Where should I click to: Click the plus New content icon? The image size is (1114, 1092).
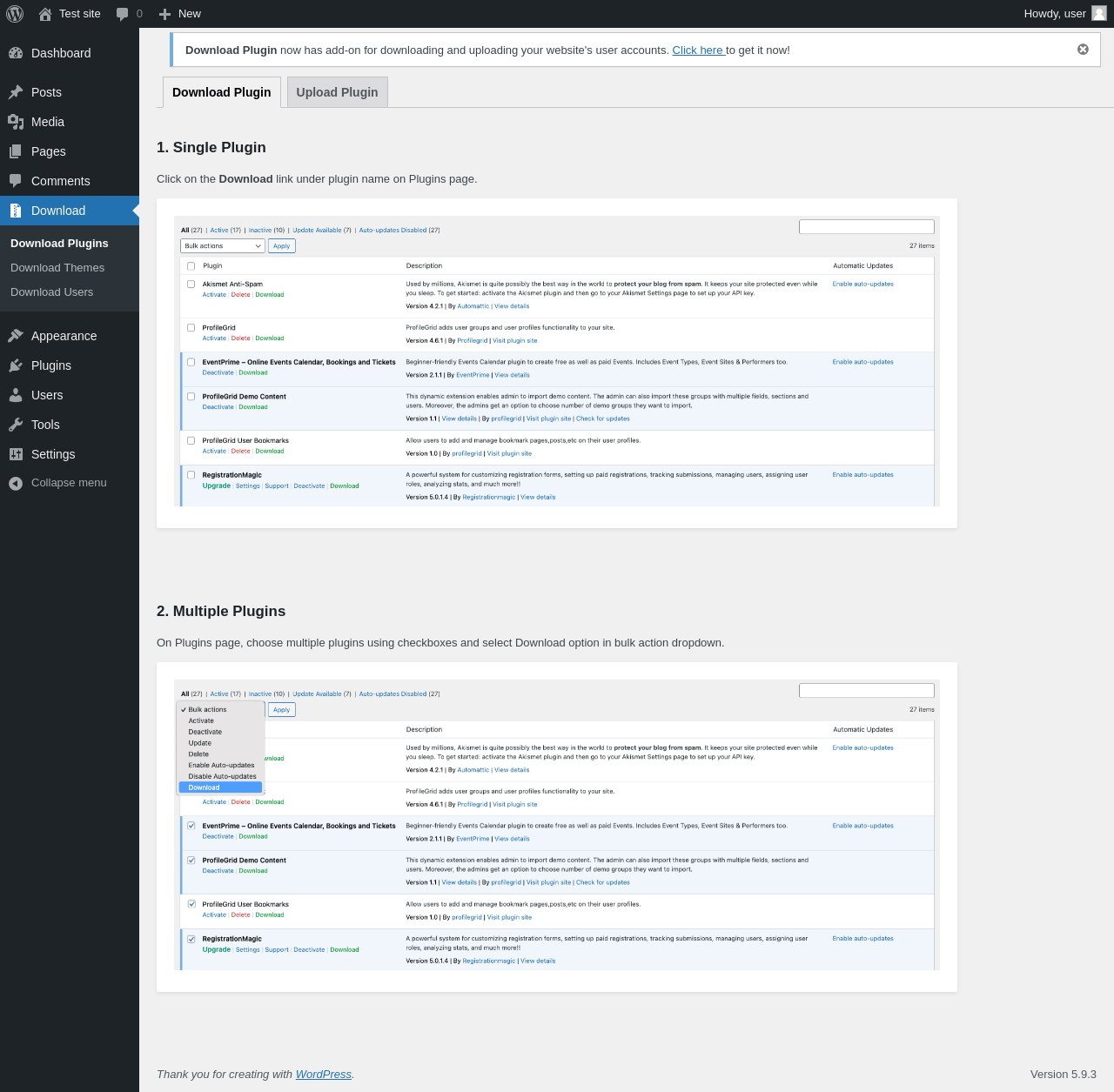point(164,14)
